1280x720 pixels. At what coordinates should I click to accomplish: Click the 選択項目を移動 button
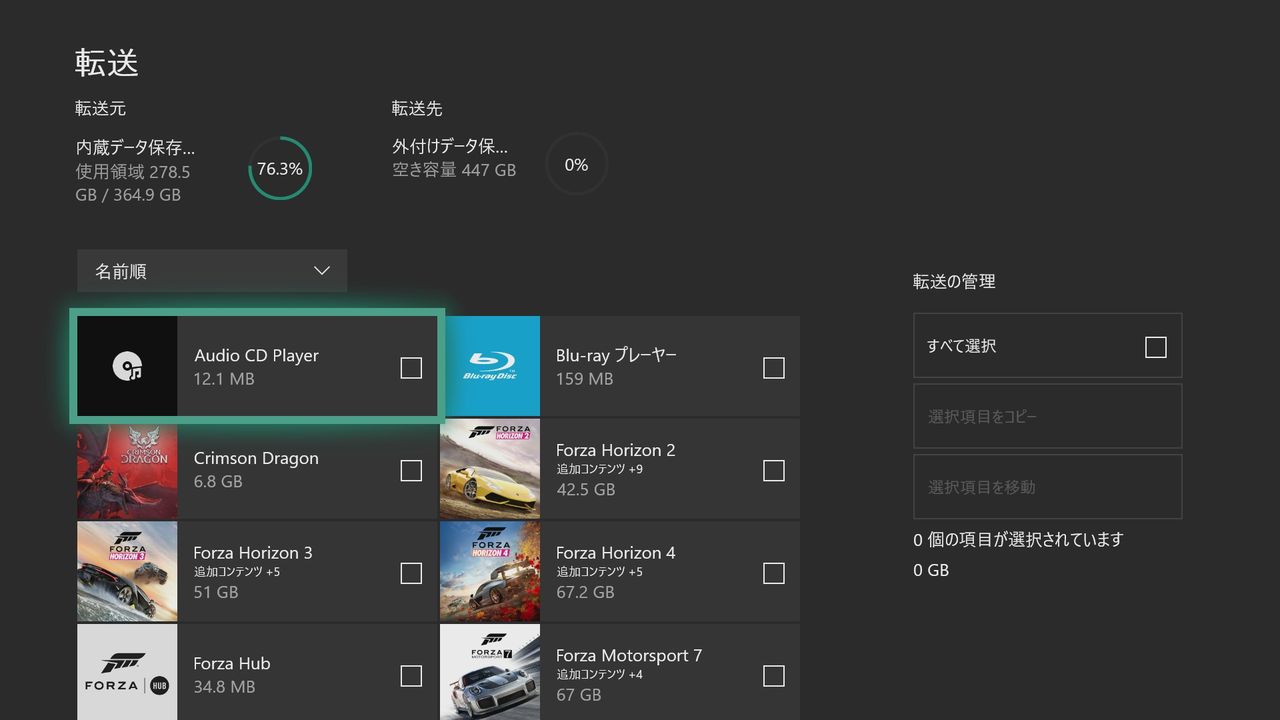[x=1048, y=487]
